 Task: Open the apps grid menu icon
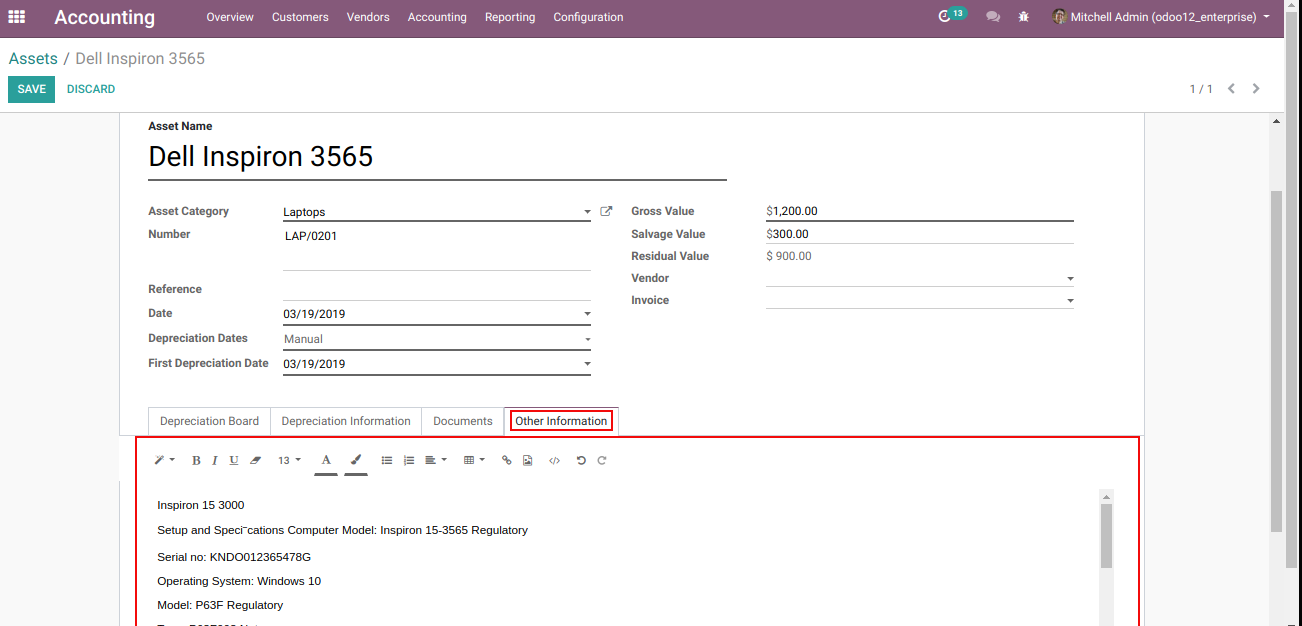coord(16,17)
